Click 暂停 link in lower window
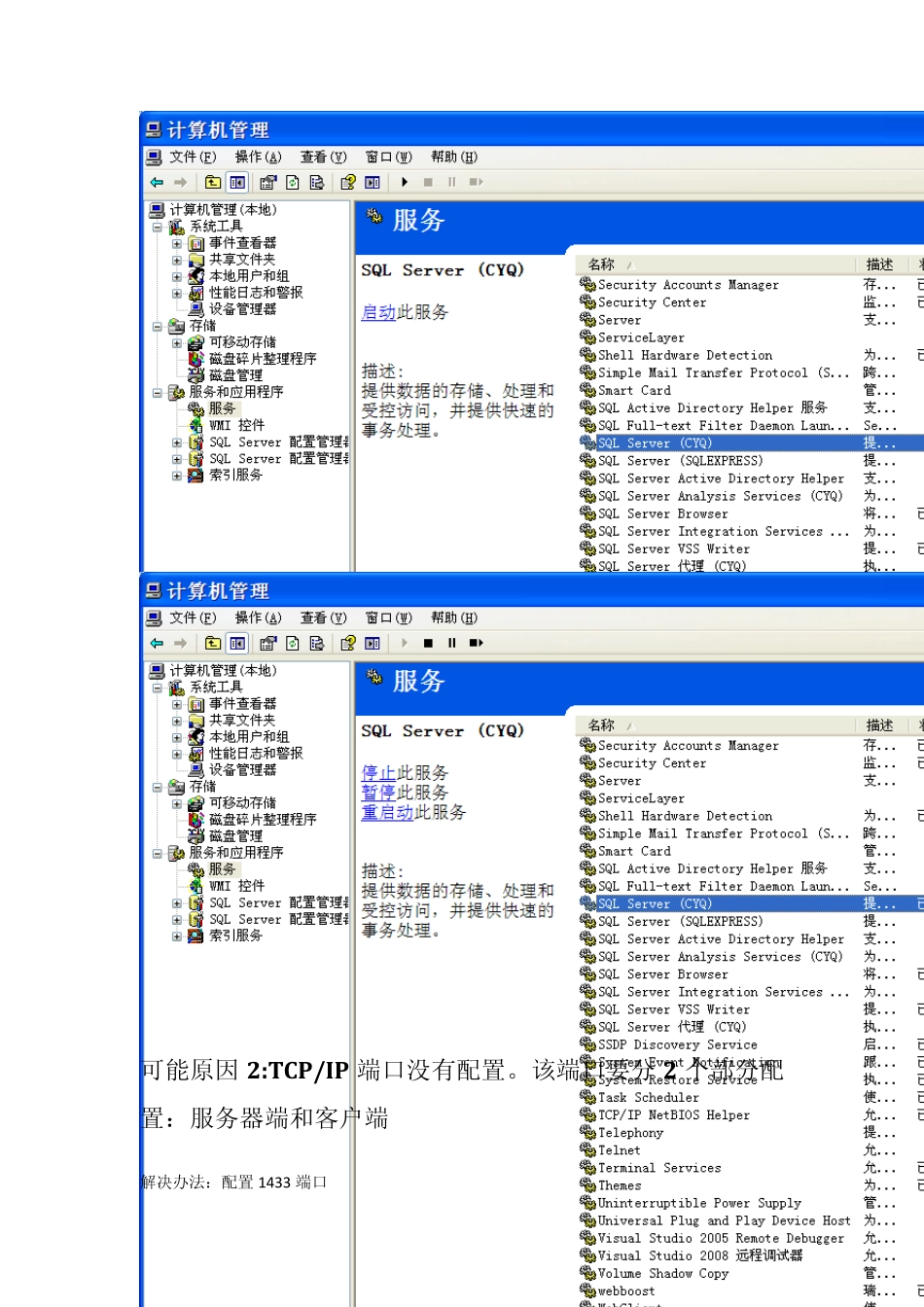924x1307 pixels. pyautogui.click(x=378, y=793)
